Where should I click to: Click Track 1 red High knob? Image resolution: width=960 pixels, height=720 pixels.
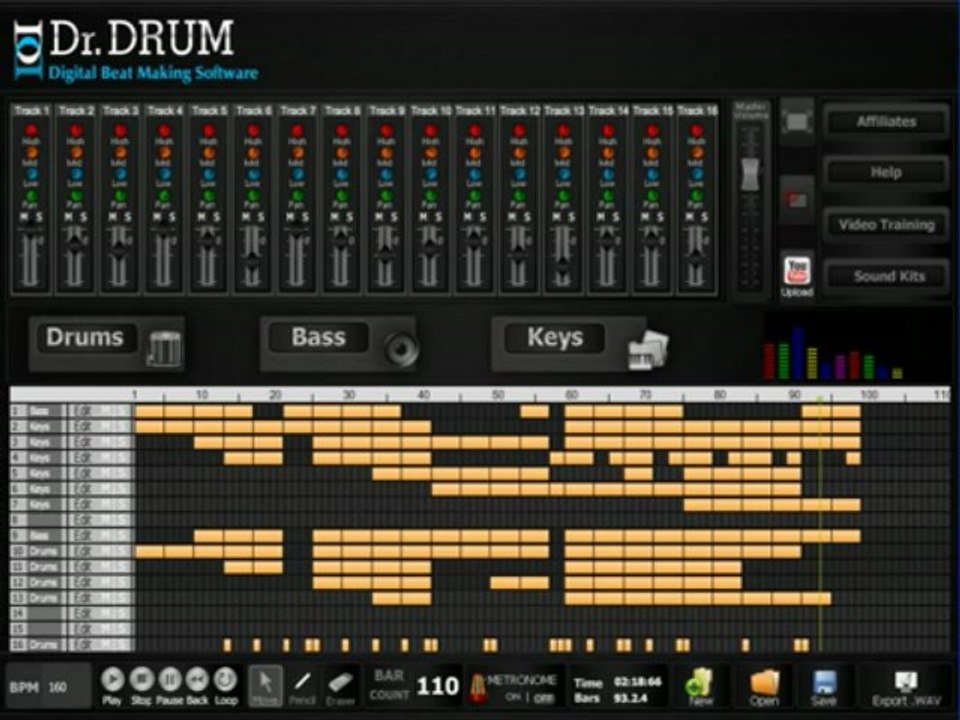(x=31, y=130)
